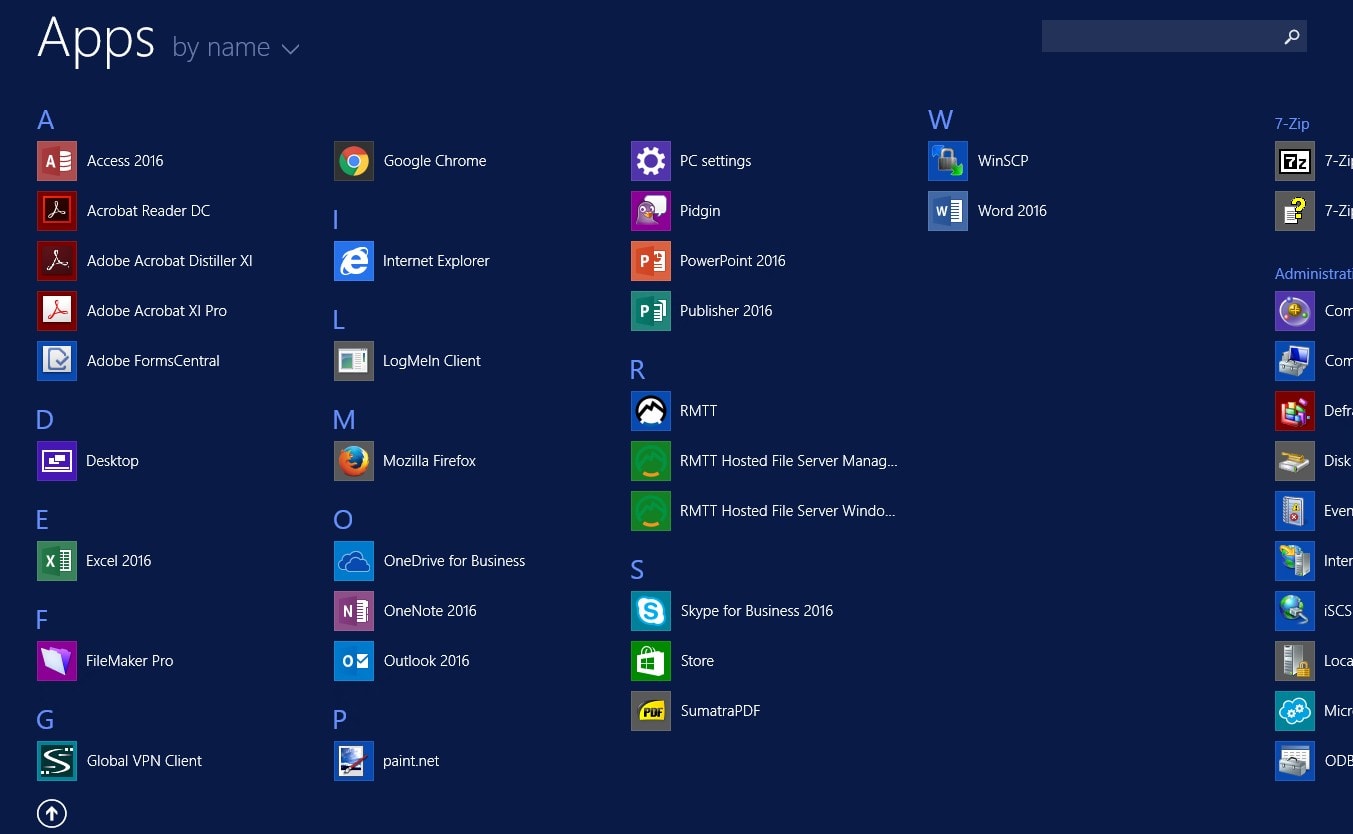Open RMTT Hosted File Server Manag... entry
This screenshot has width=1353, height=834.
(x=764, y=461)
